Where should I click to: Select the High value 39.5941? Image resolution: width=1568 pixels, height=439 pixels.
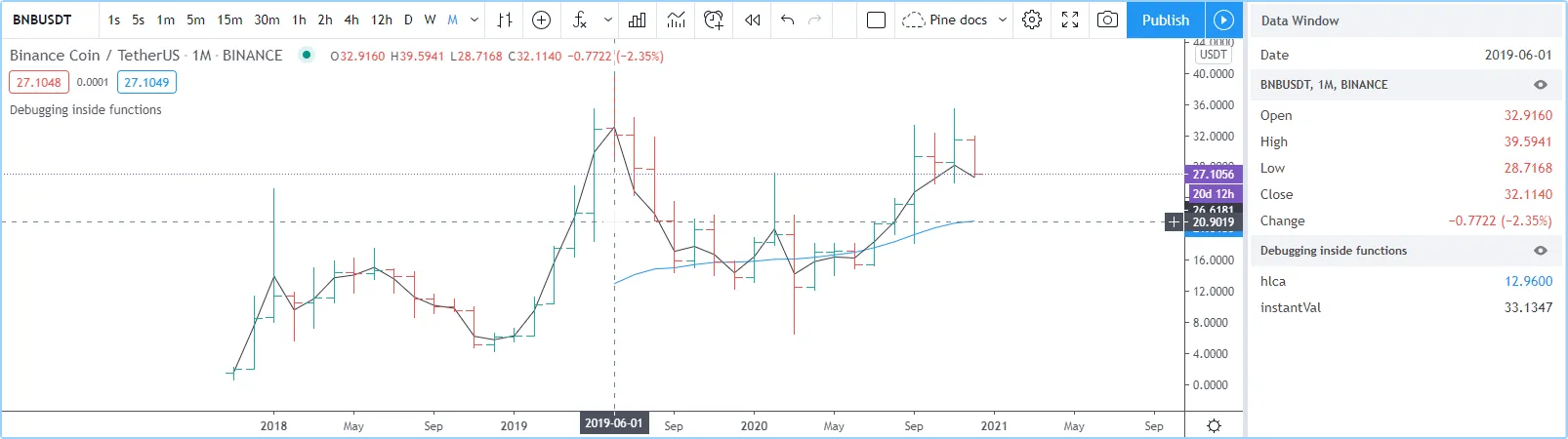click(x=1527, y=141)
